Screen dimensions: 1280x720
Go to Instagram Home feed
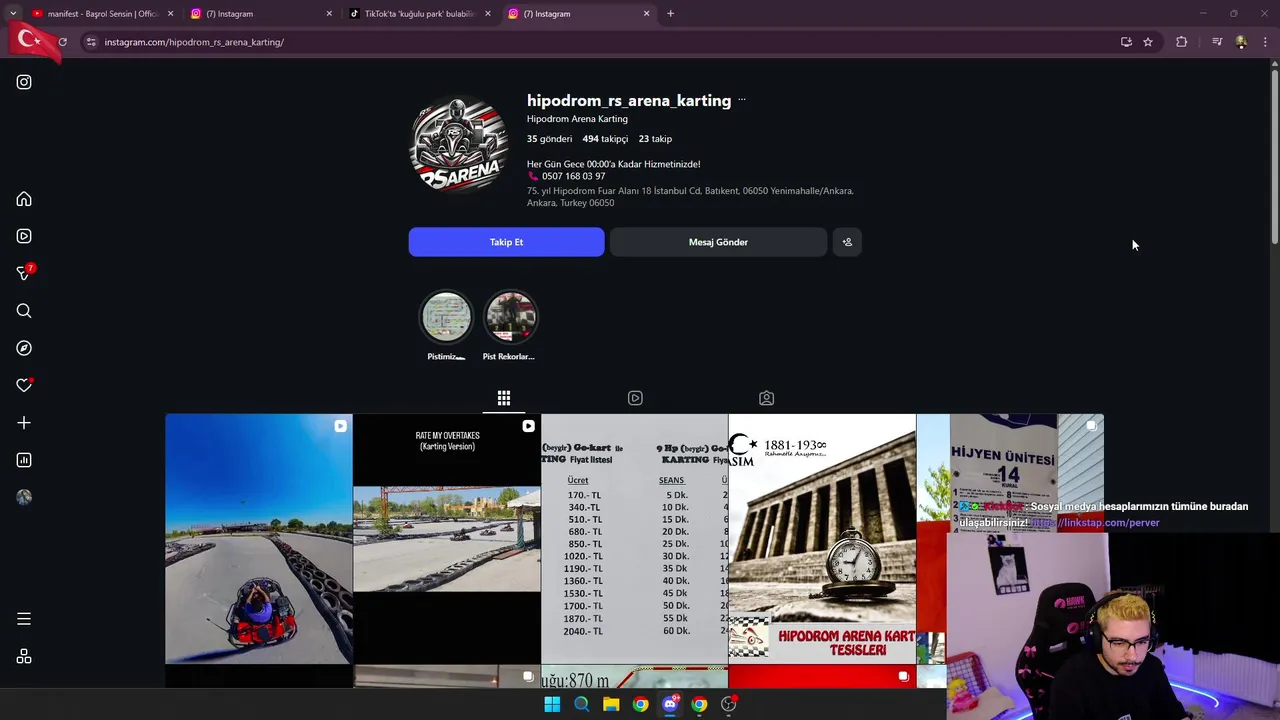click(x=24, y=199)
